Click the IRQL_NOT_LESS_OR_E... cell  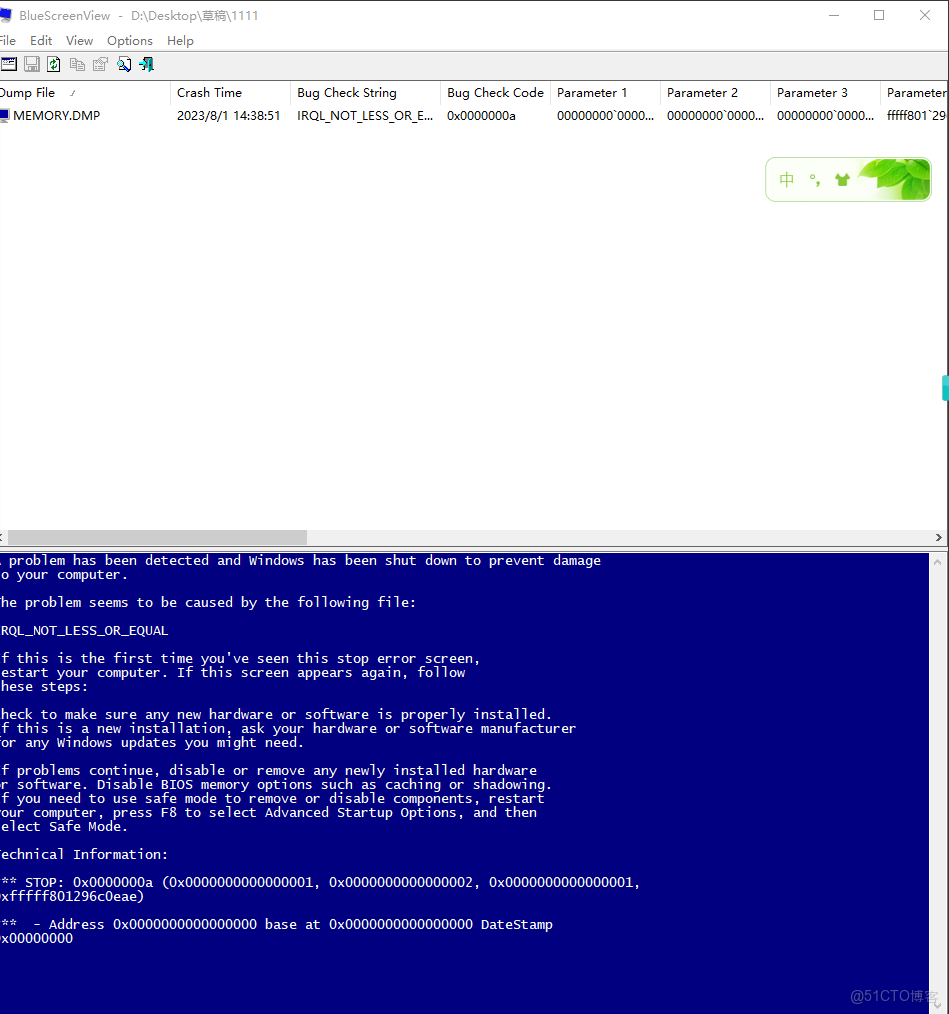[x=365, y=116]
